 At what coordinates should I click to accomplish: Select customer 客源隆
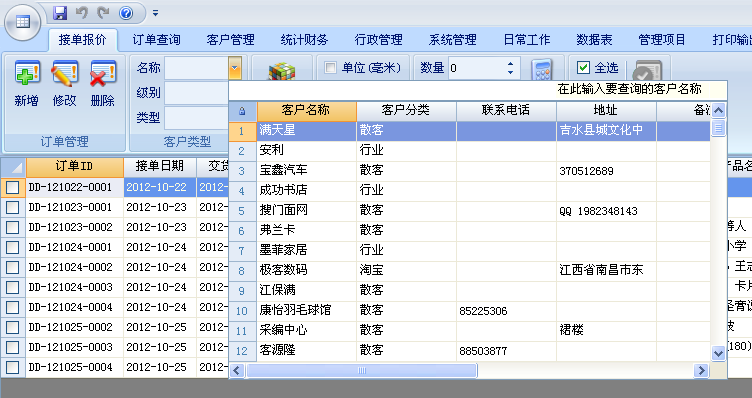(483, 351)
